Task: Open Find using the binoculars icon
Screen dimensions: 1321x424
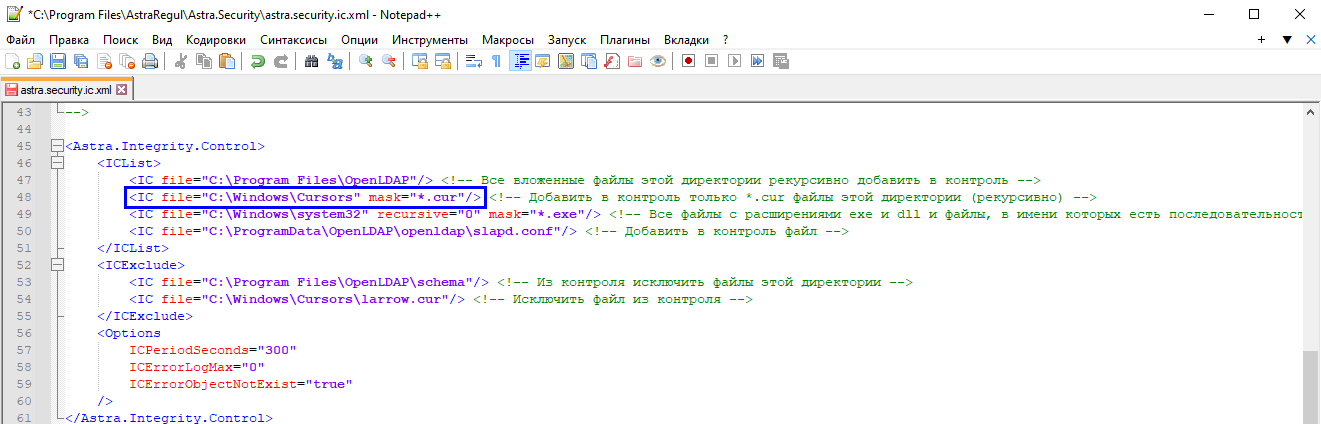Action: (311, 61)
